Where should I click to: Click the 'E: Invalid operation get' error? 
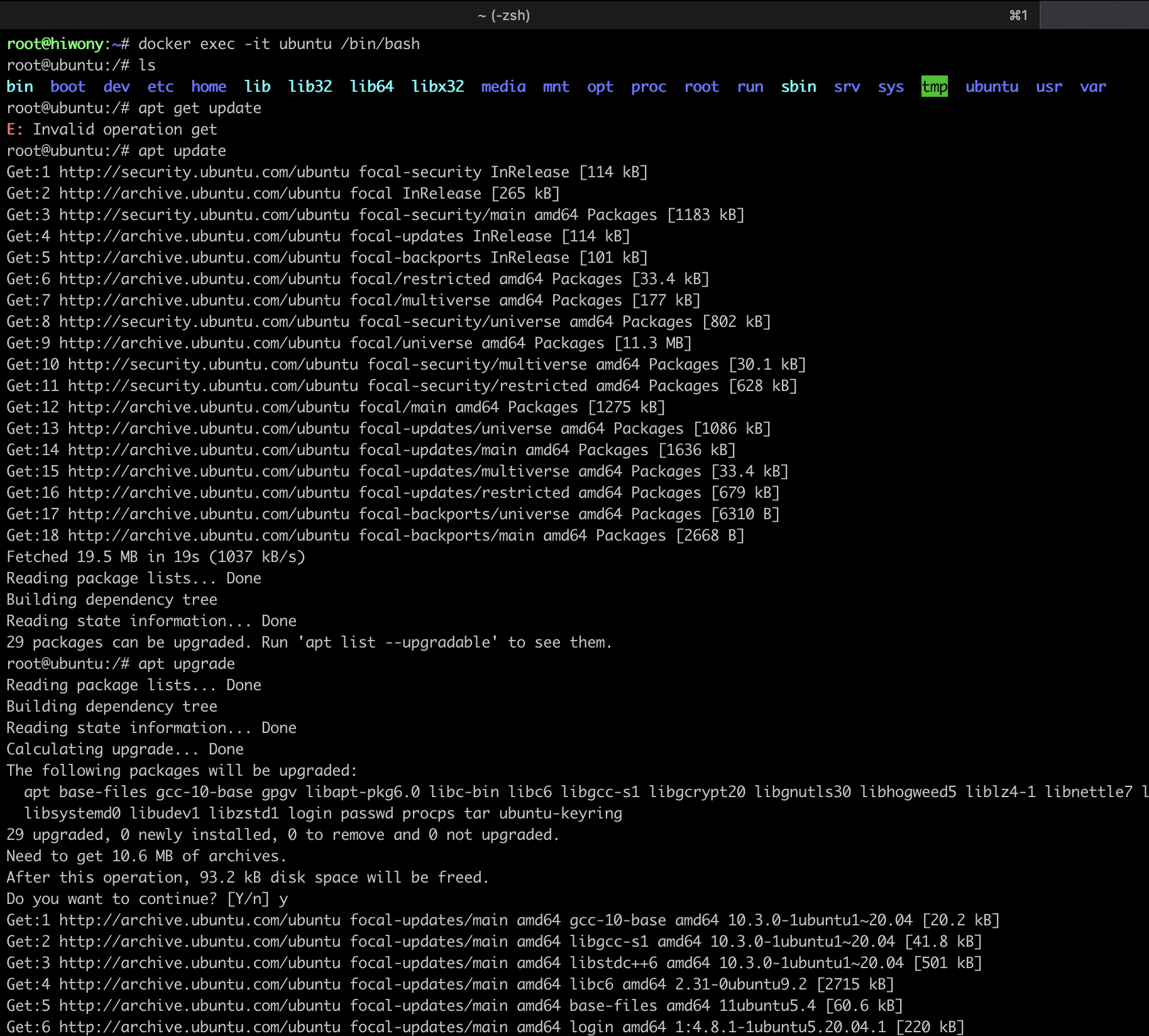[112, 129]
